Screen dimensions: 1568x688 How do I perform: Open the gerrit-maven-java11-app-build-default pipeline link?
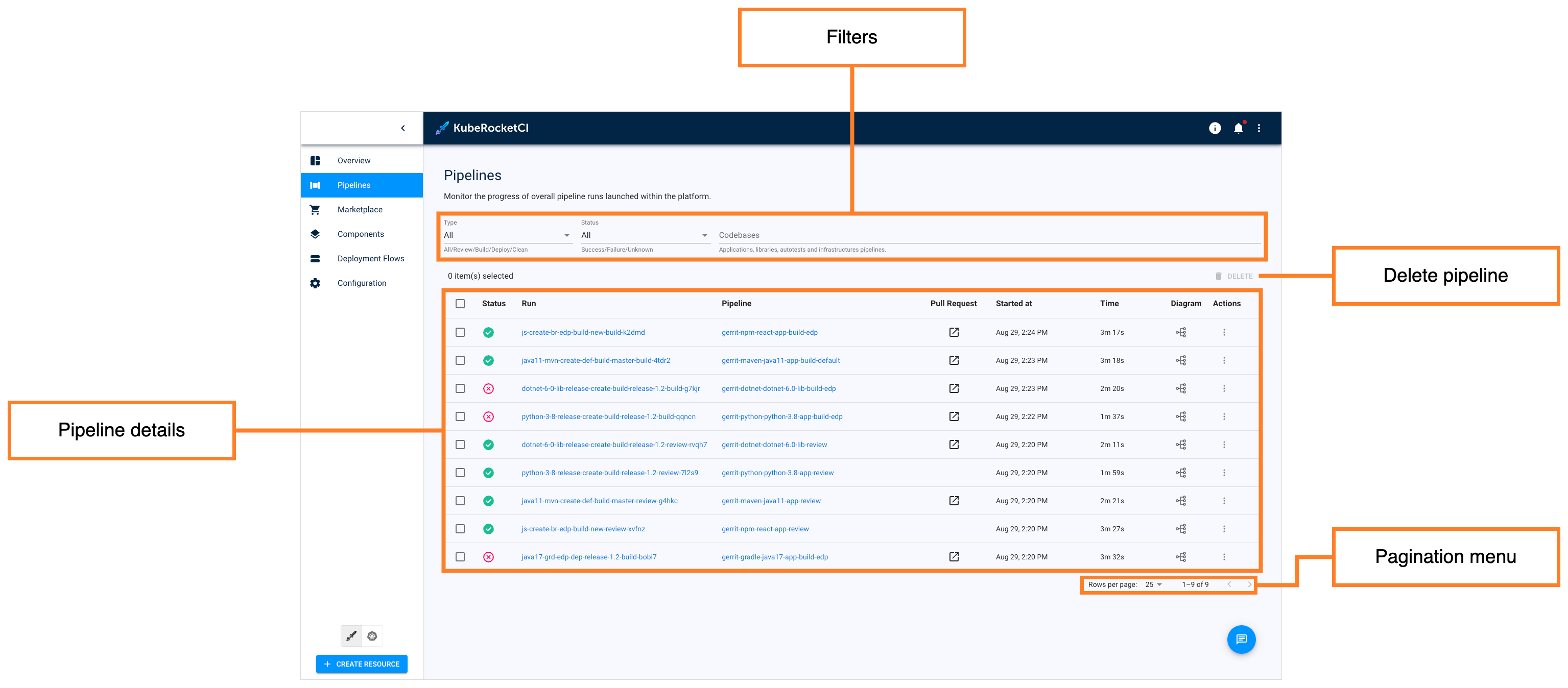780,360
